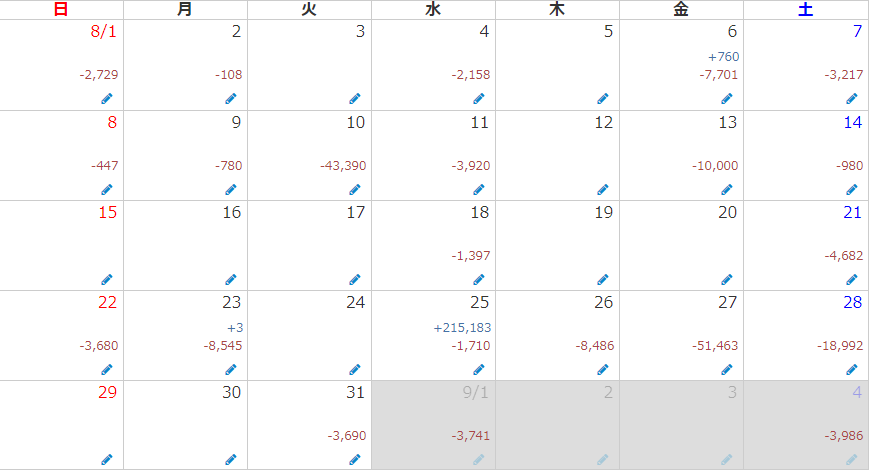Click the +760 income on August 6
Image resolution: width=869 pixels, height=470 pixels.
(723, 57)
